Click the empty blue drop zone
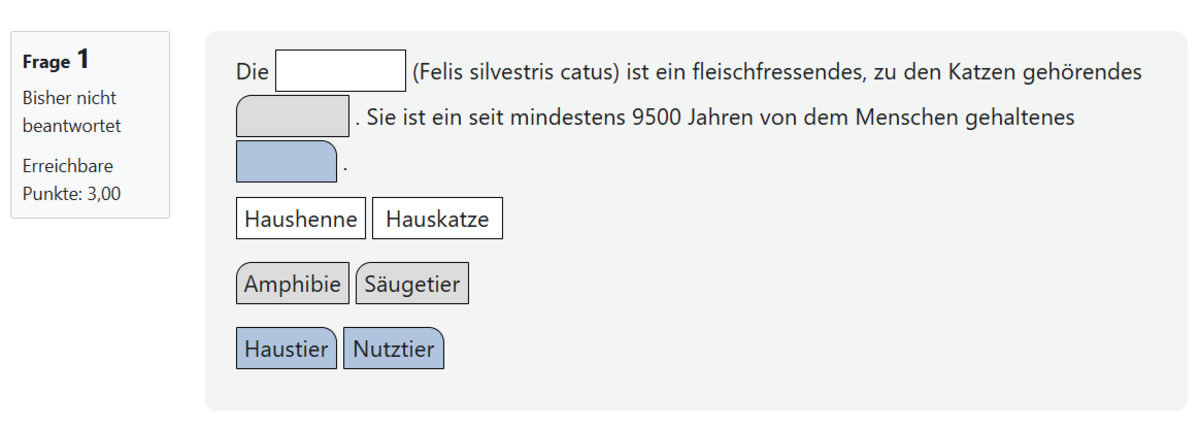1200x428 pixels. (x=286, y=162)
